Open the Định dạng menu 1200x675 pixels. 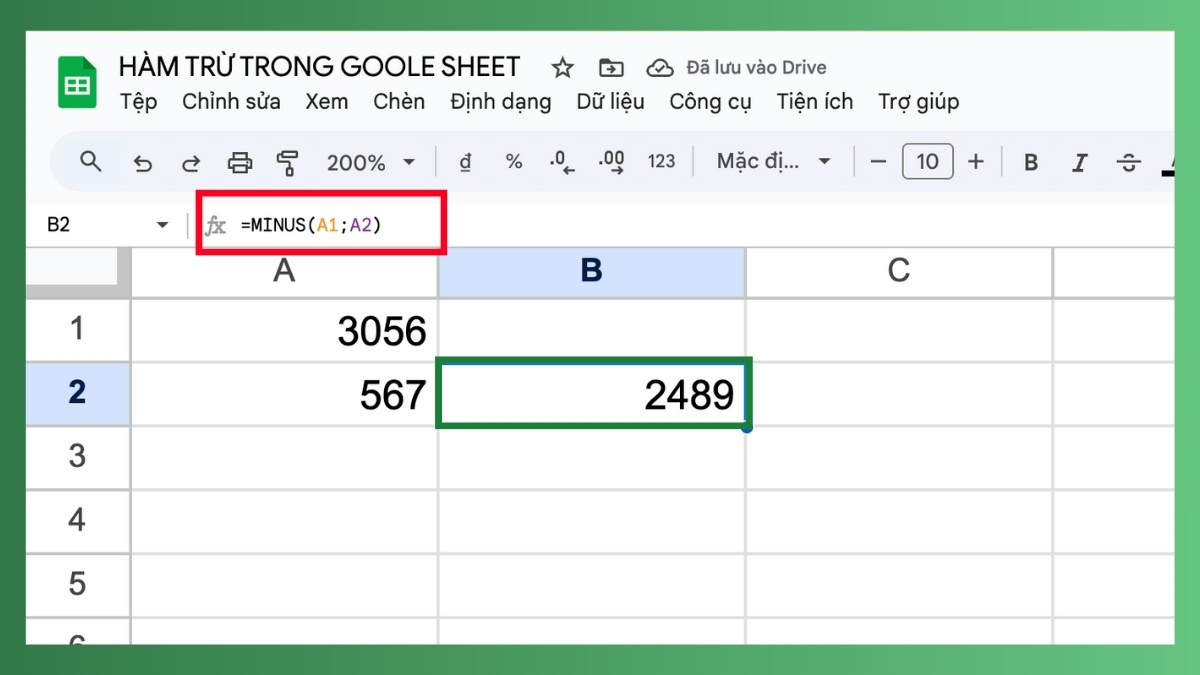tap(500, 101)
